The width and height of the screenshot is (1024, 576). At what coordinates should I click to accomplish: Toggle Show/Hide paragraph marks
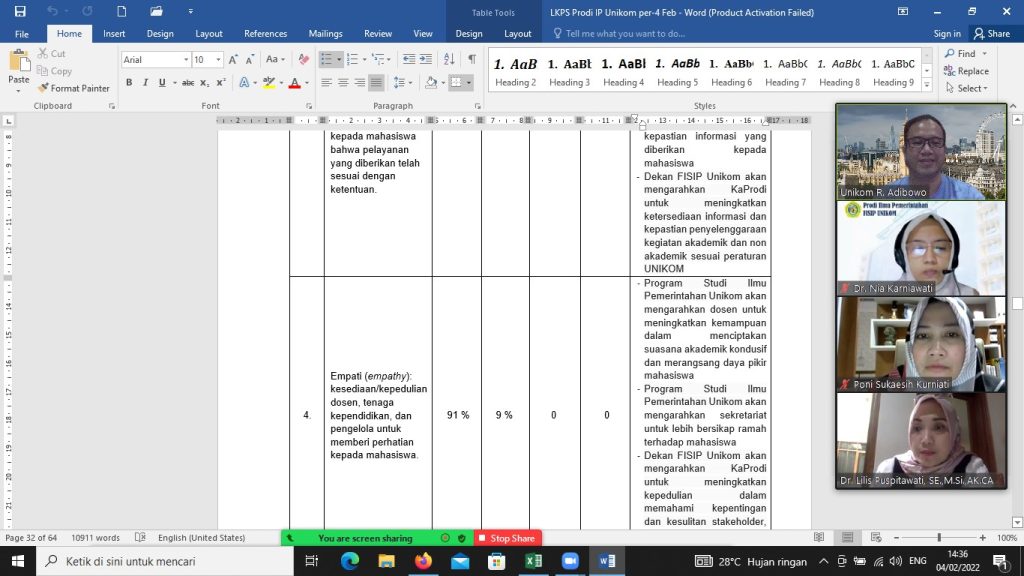pyautogui.click(x=472, y=59)
